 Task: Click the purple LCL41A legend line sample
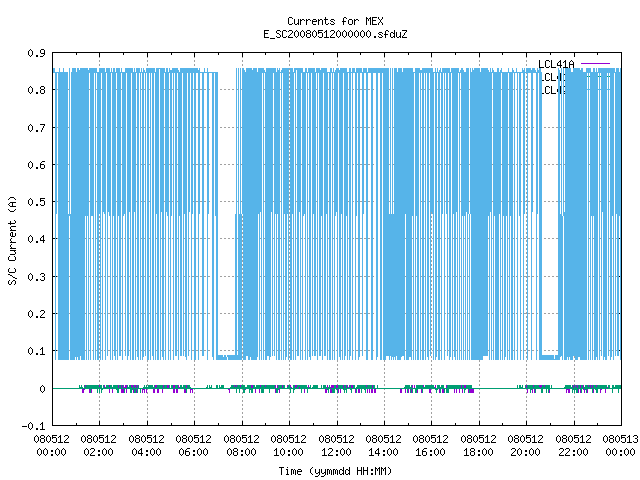tap(595, 64)
